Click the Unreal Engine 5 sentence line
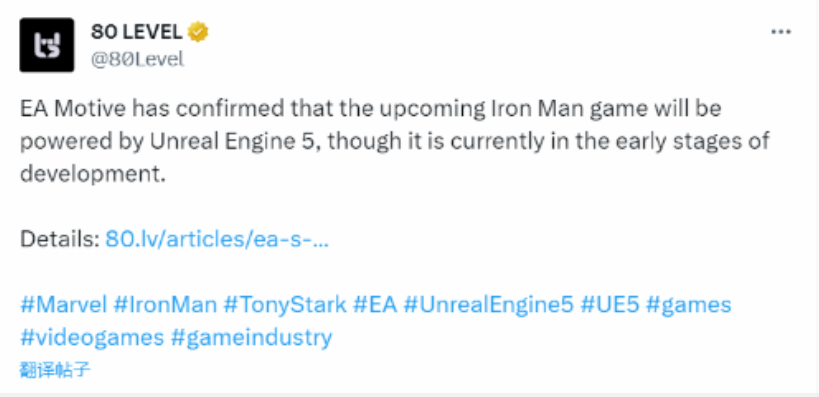 click(x=395, y=142)
